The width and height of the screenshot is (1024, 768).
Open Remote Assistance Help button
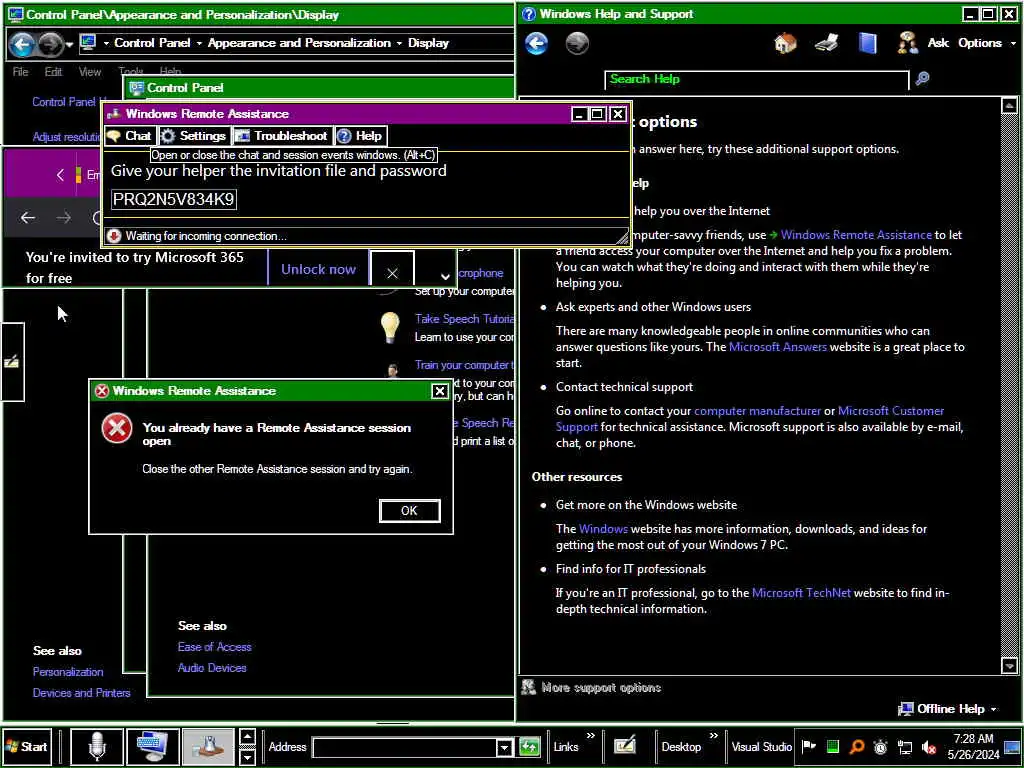360,136
